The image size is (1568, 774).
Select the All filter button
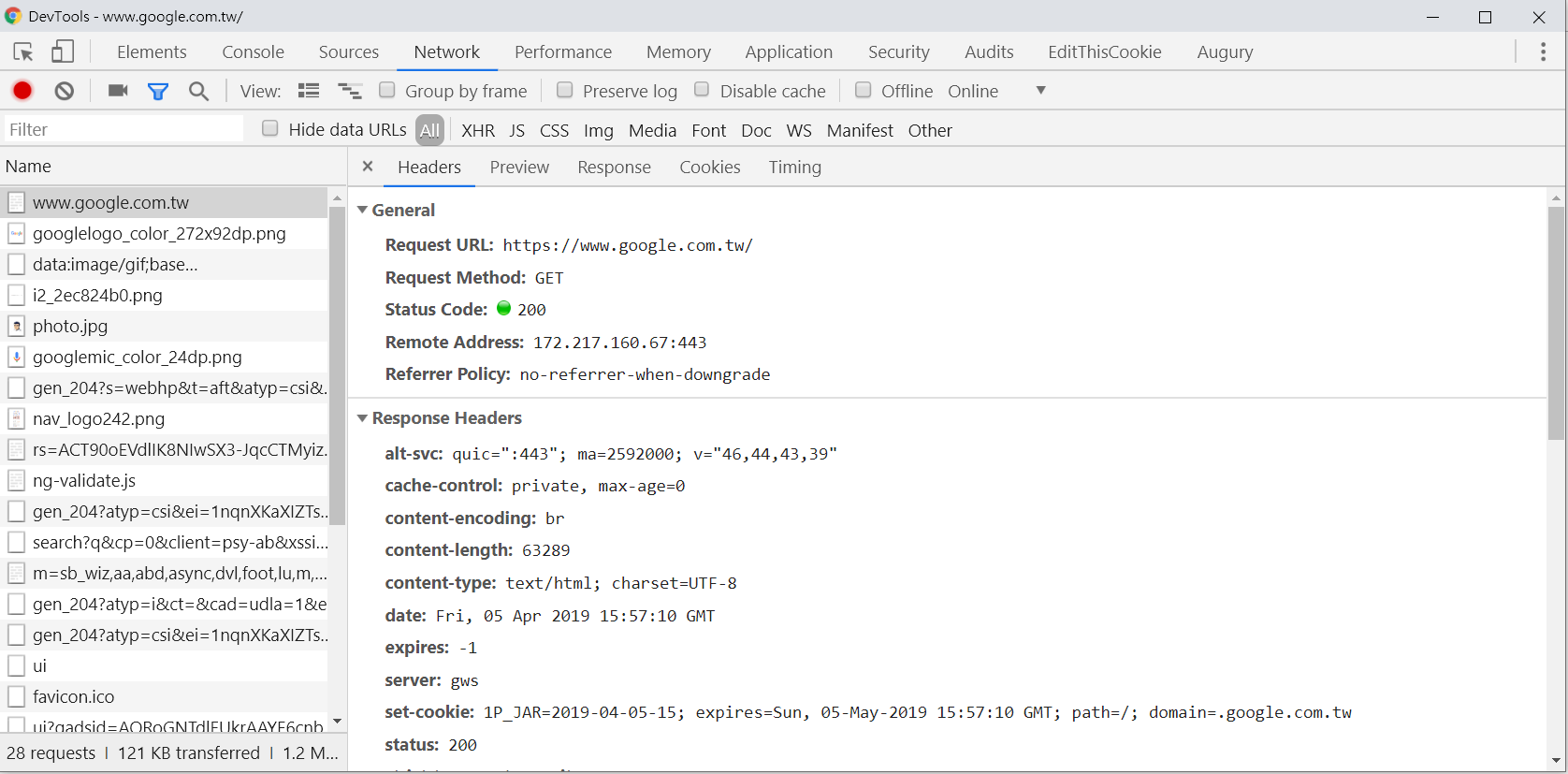(429, 130)
